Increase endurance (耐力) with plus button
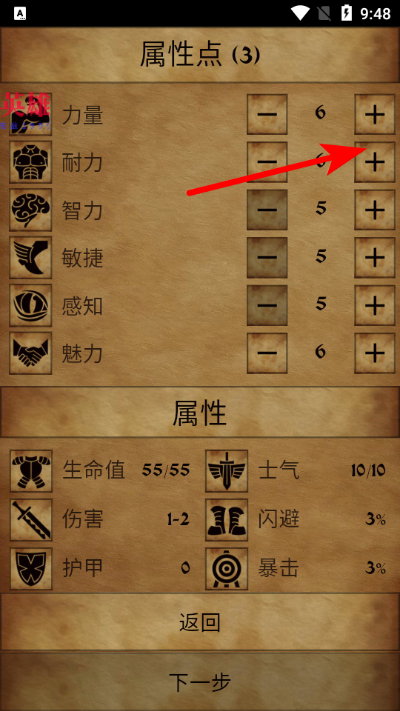The image size is (400, 711). coord(375,162)
